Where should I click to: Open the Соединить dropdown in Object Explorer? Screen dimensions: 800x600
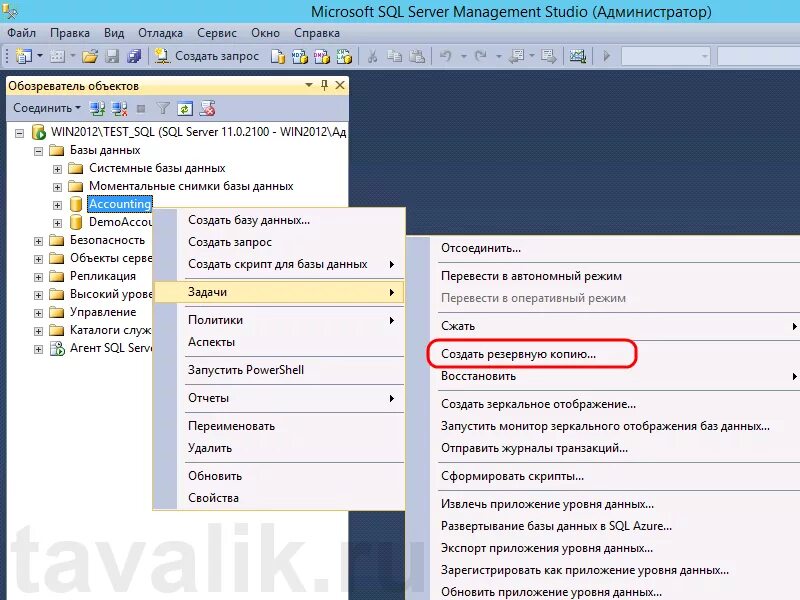[47, 108]
